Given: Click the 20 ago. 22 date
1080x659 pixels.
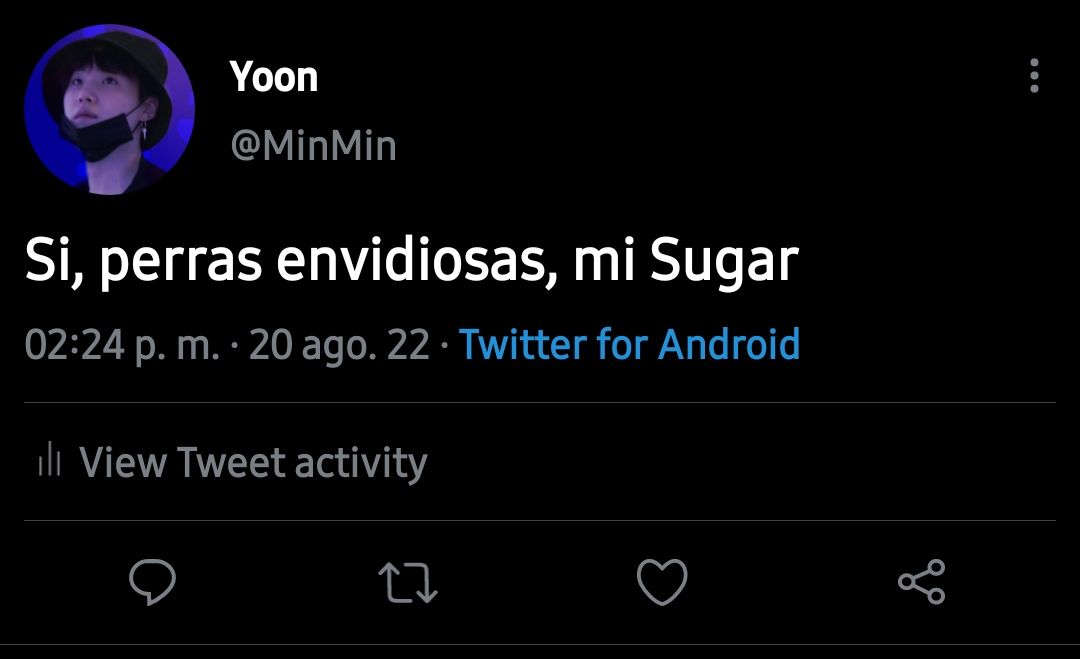Looking at the screenshot, I should pos(339,345).
